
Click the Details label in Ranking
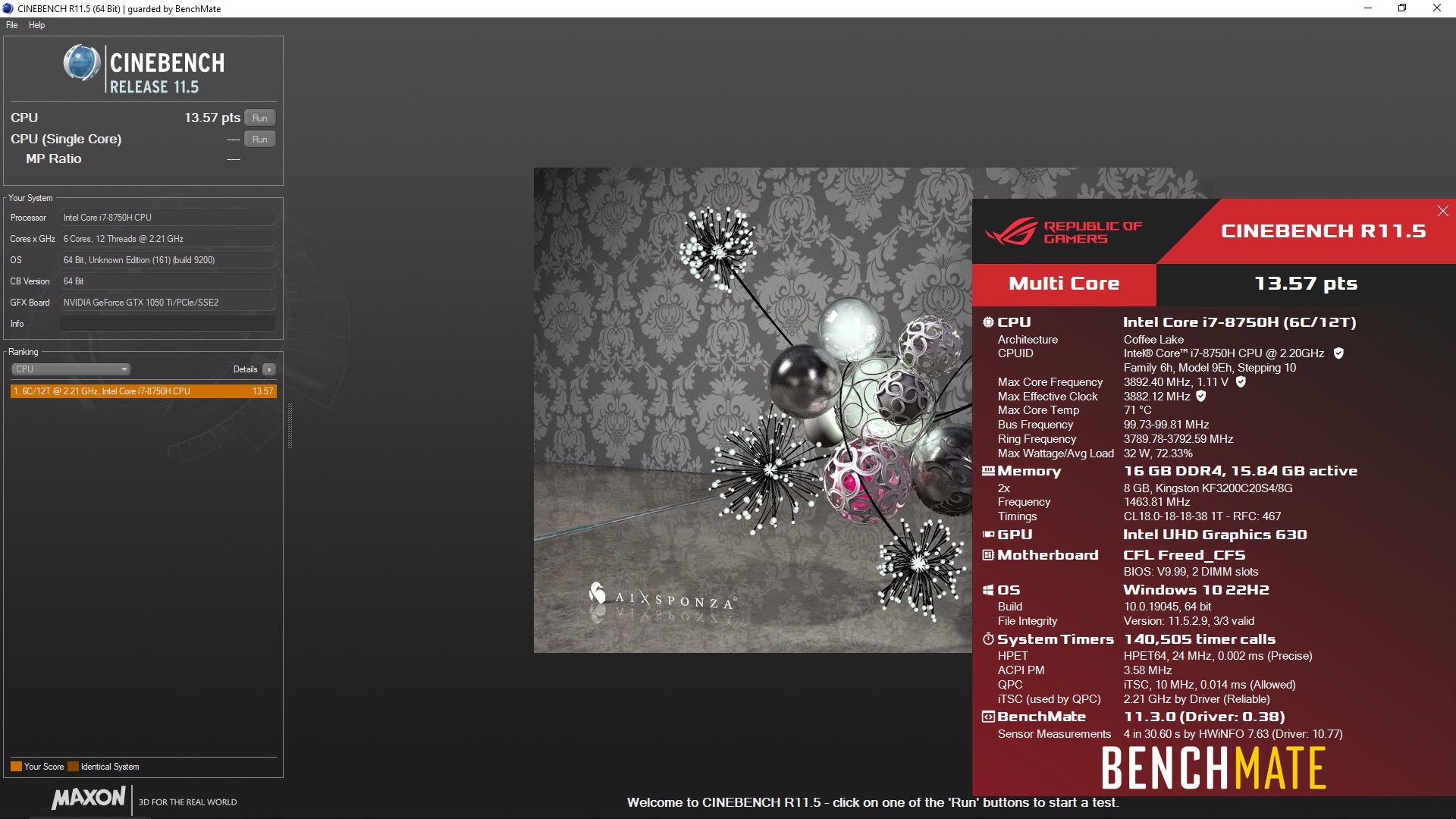click(245, 369)
